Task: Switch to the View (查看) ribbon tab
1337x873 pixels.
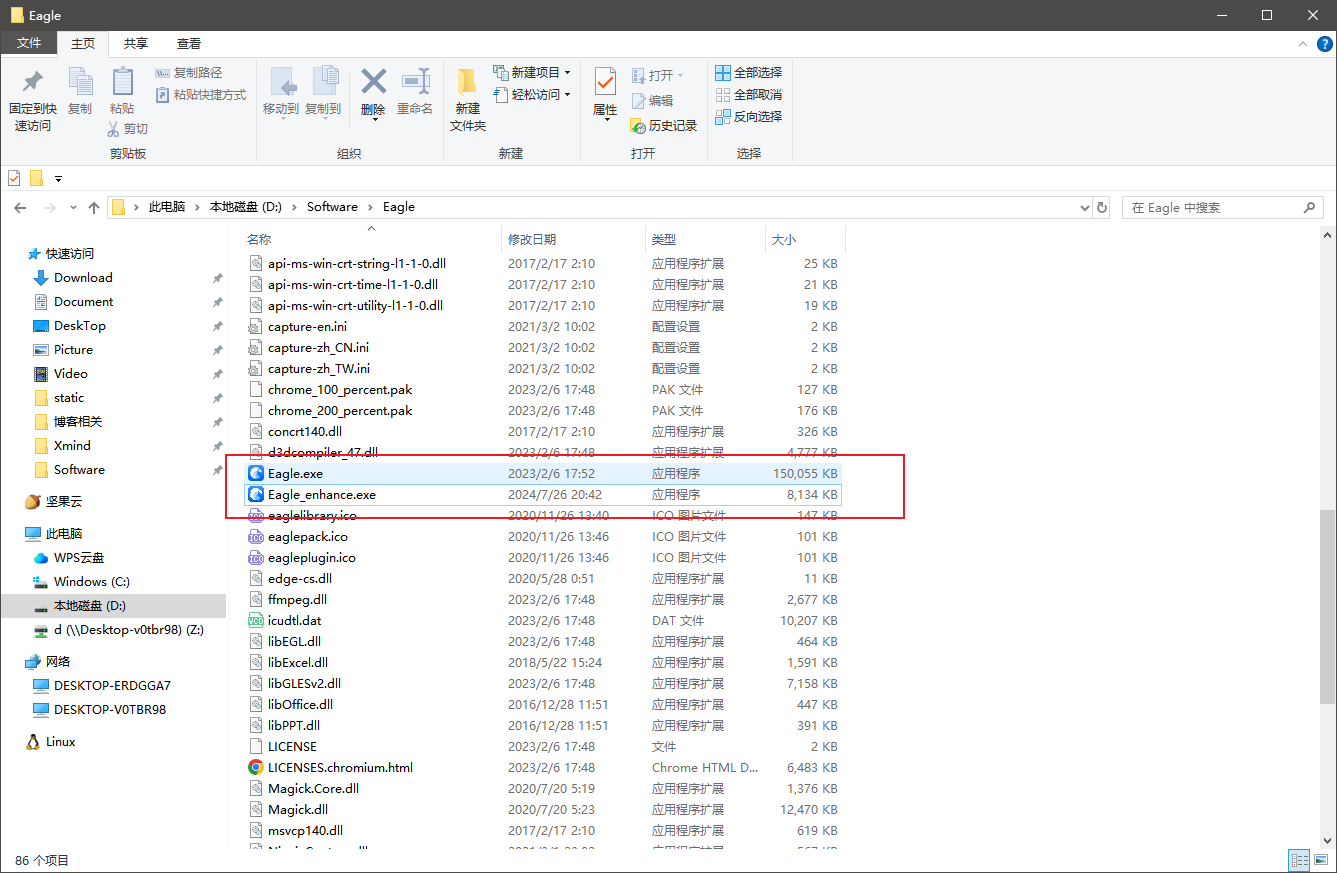Action: pyautogui.click(x=189, y=43)
